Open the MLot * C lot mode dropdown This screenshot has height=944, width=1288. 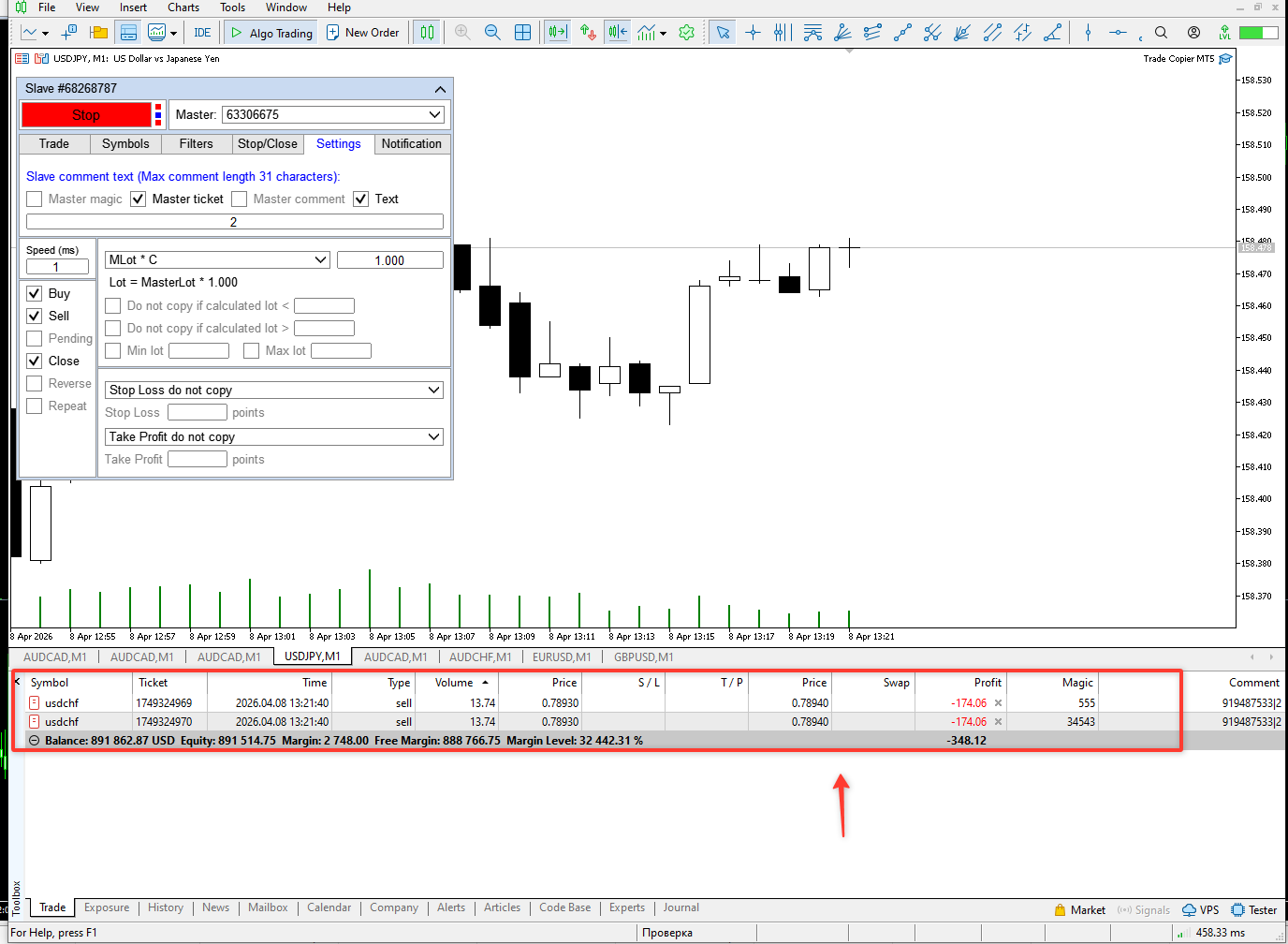point(217,260)
